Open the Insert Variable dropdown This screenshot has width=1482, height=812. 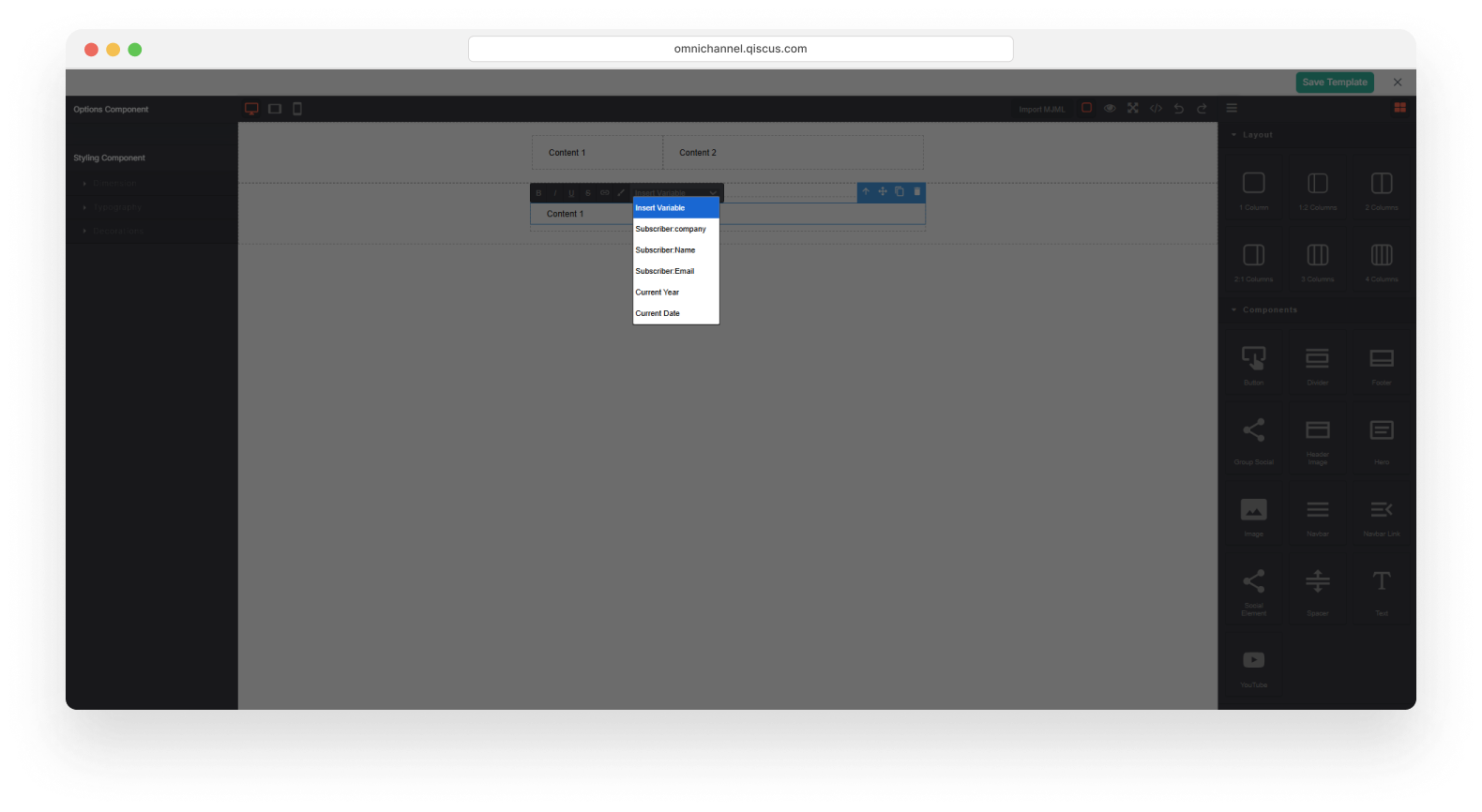coord(676,193)
